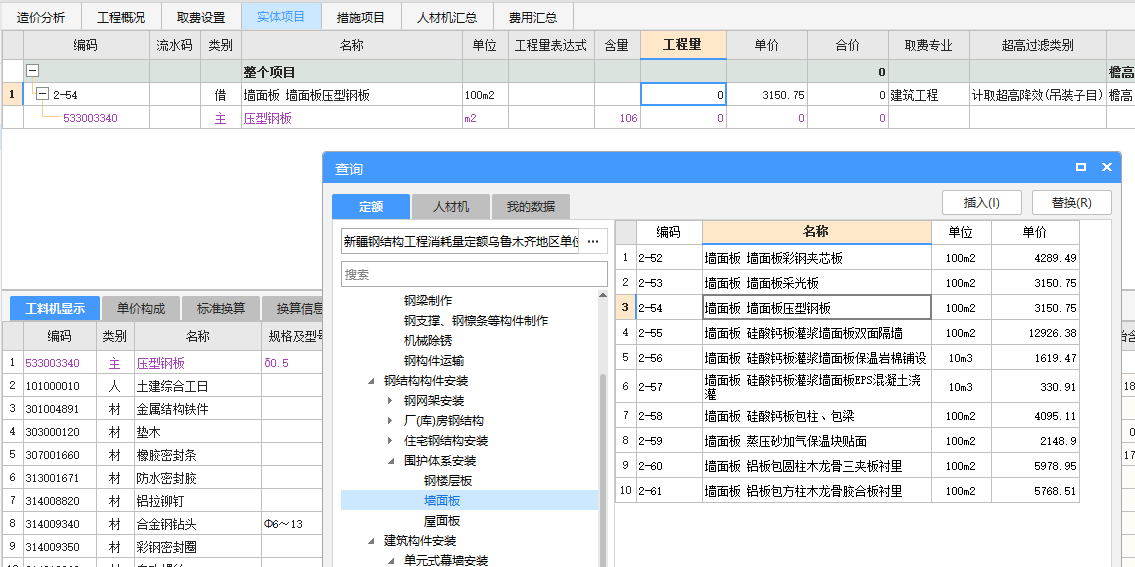The height and width of the screenshot is (567, 1135).
Task: Select 机械除锈 in the tree
Action: click(x=428, y=340)
